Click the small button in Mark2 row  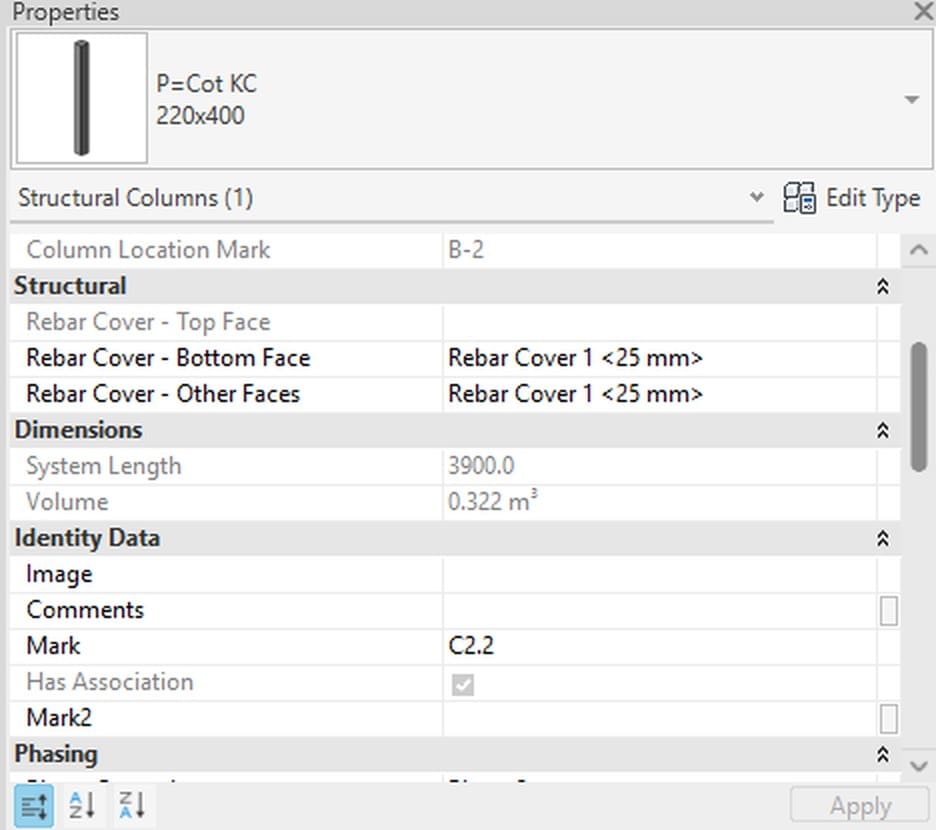[x=888, y=718]
